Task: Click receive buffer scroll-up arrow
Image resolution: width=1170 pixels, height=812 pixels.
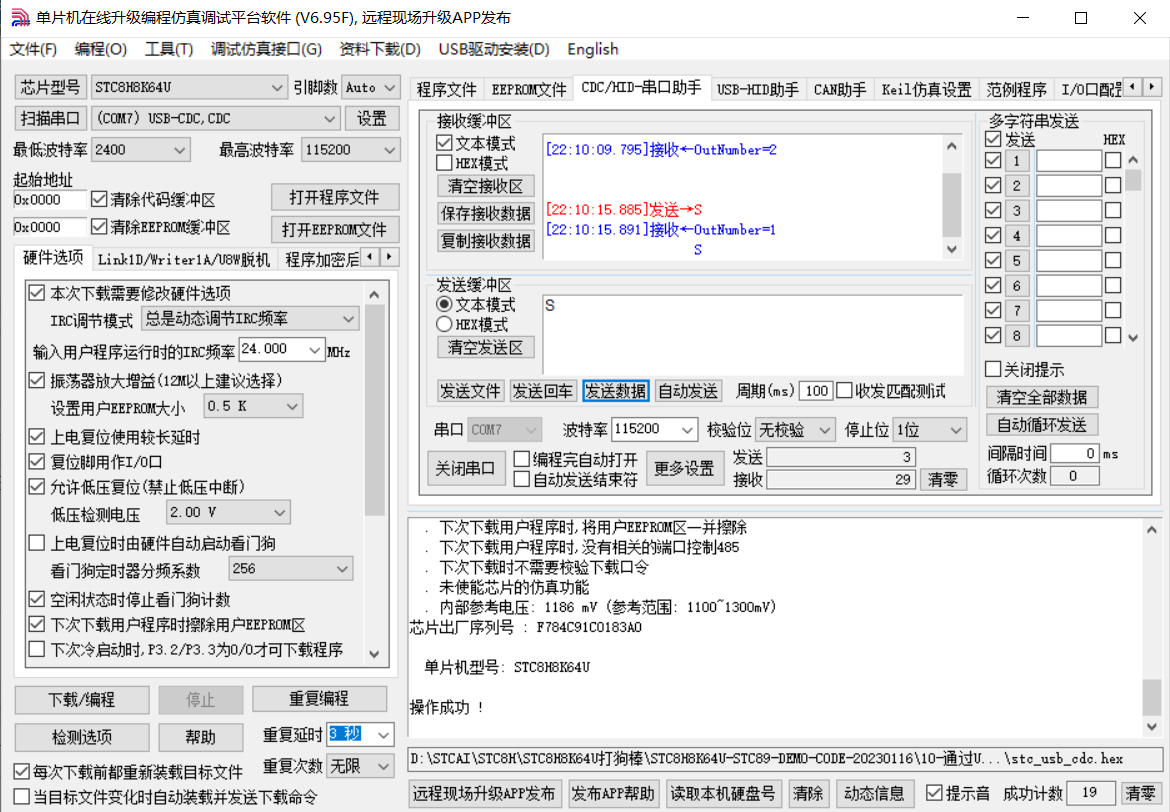Action: coord(951,146)
